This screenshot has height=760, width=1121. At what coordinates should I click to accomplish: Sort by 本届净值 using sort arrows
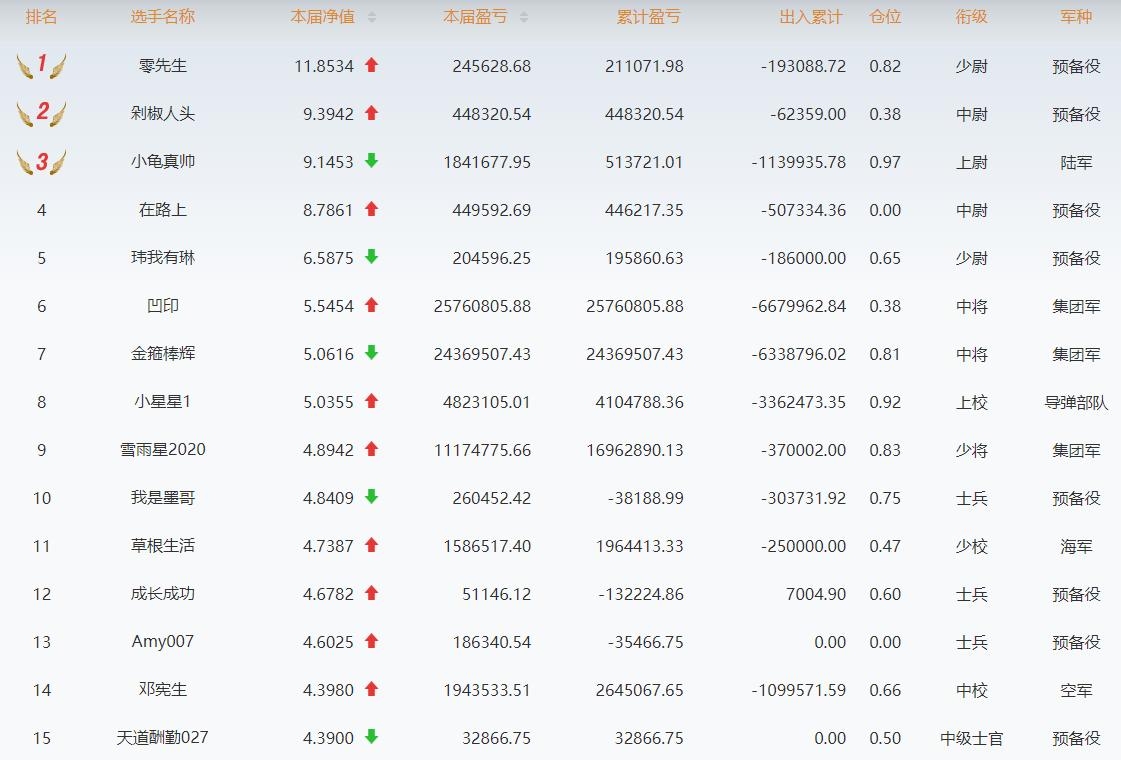372,17
